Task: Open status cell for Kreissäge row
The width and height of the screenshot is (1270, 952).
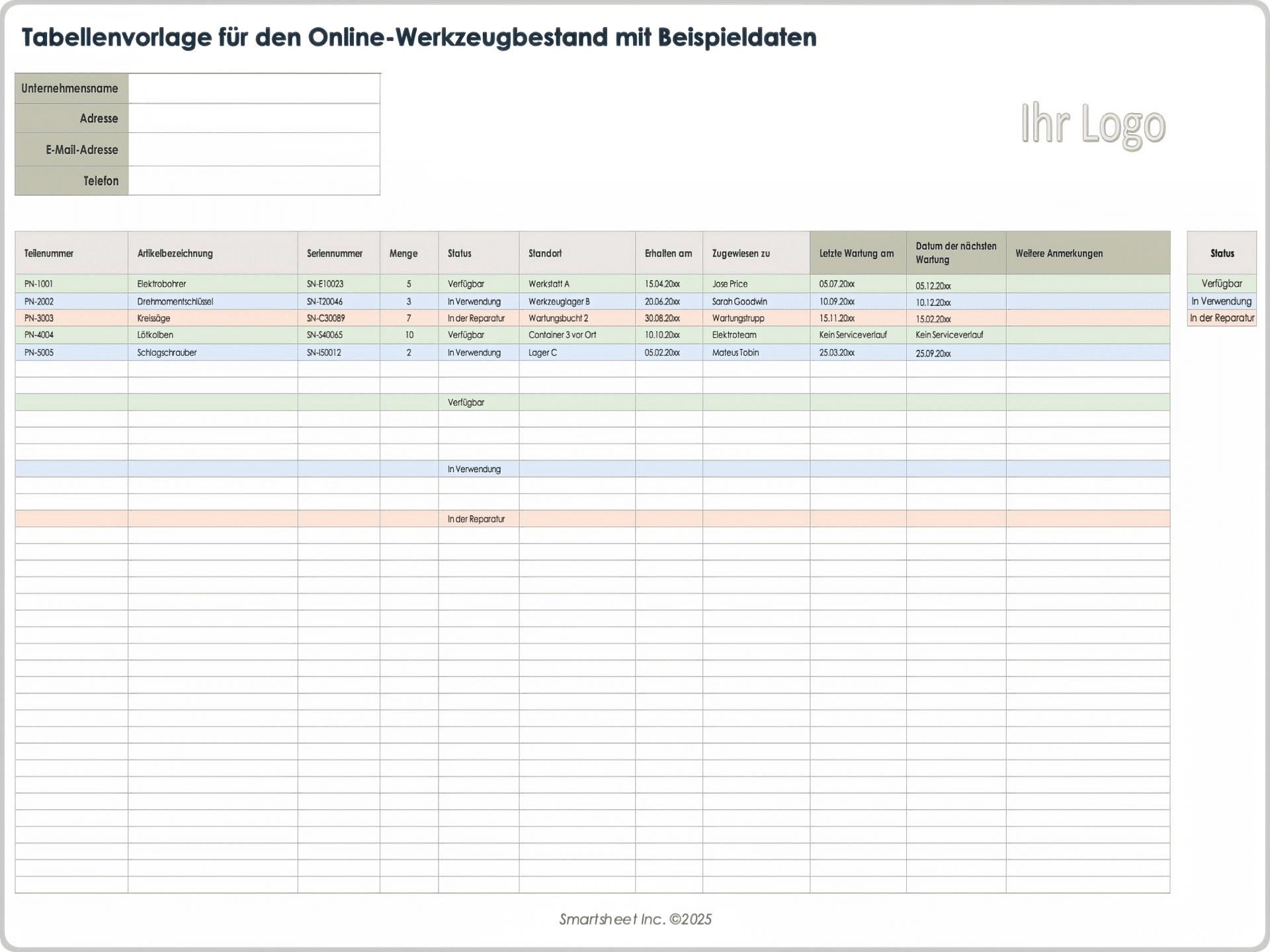Action: coord(478,318)
